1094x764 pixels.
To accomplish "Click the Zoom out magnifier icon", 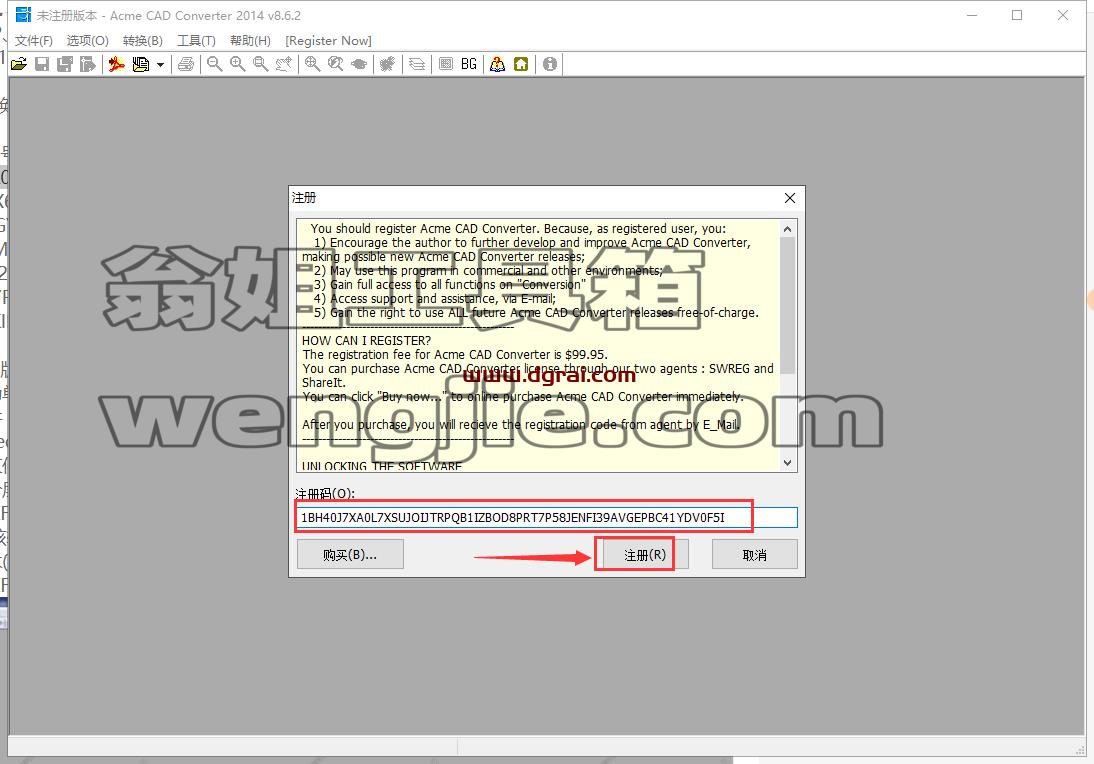I will (215, 64).
